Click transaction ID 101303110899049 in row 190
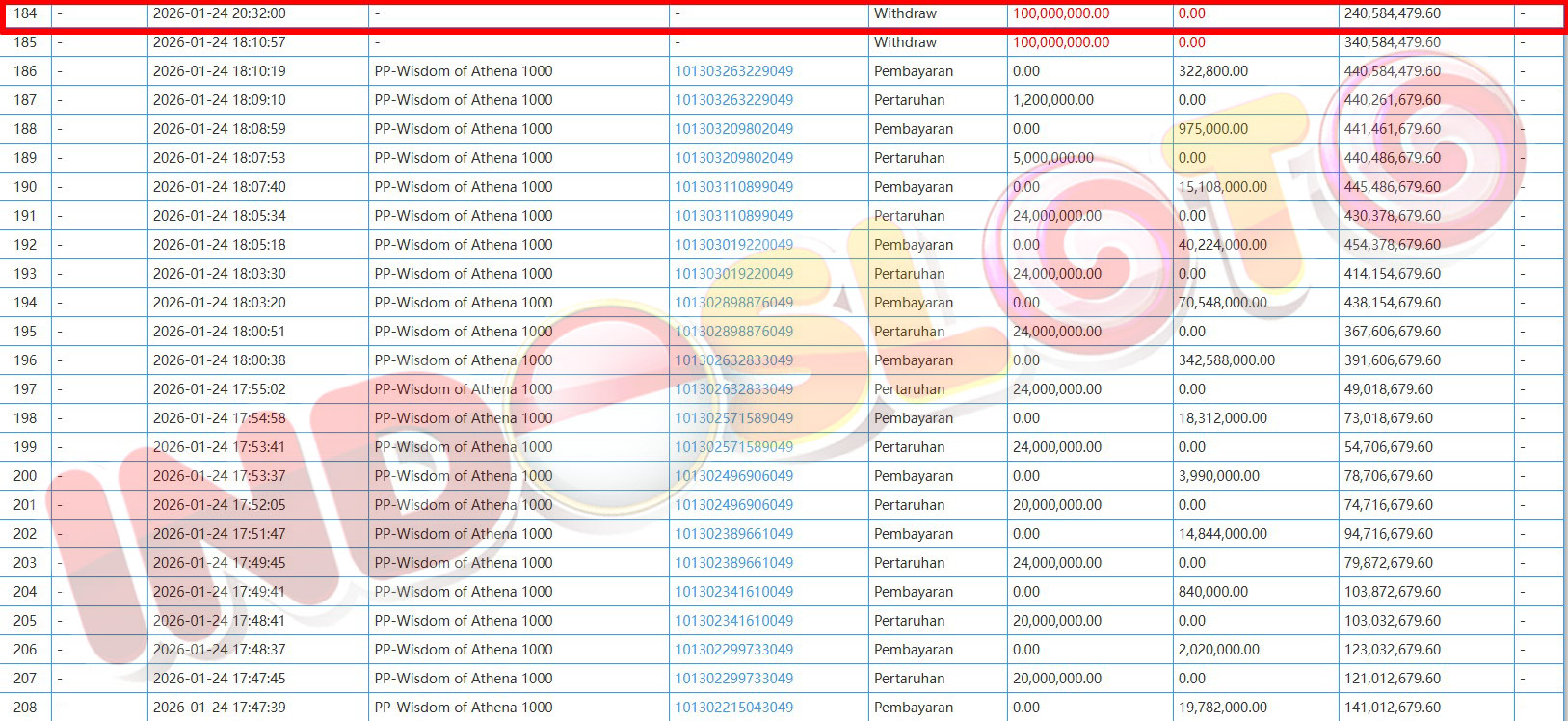1568x721 pixels. (733, 187)
